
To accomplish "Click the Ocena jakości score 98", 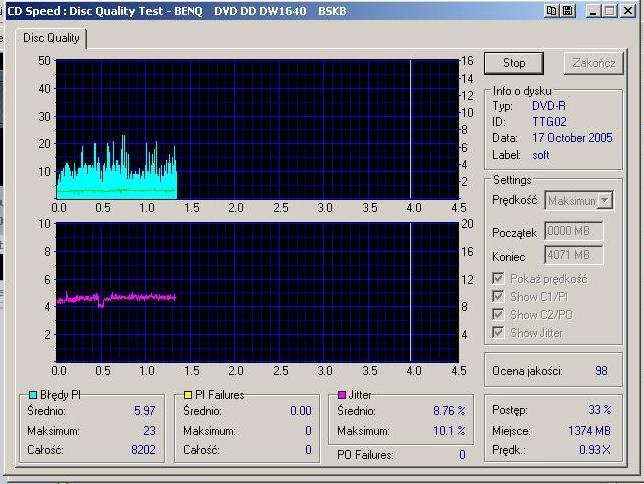I will pyautogui.click(x=601, y=371).
